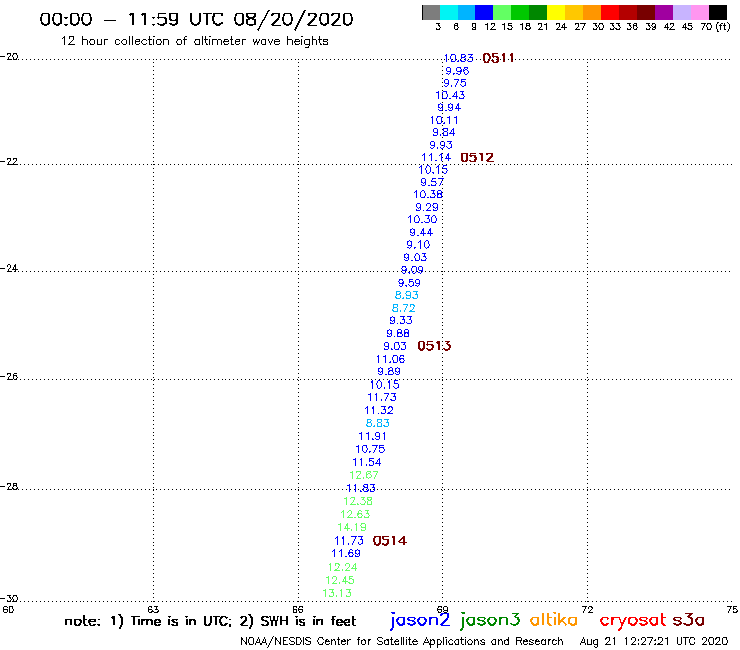Click the gray swatch in the color legend
The height and width of the screenshot is (650, 740).
click(x=431, y=12)
